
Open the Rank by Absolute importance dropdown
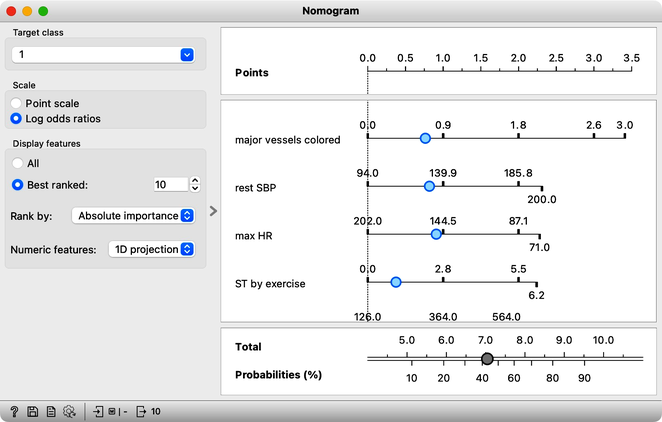click(133, 216)
